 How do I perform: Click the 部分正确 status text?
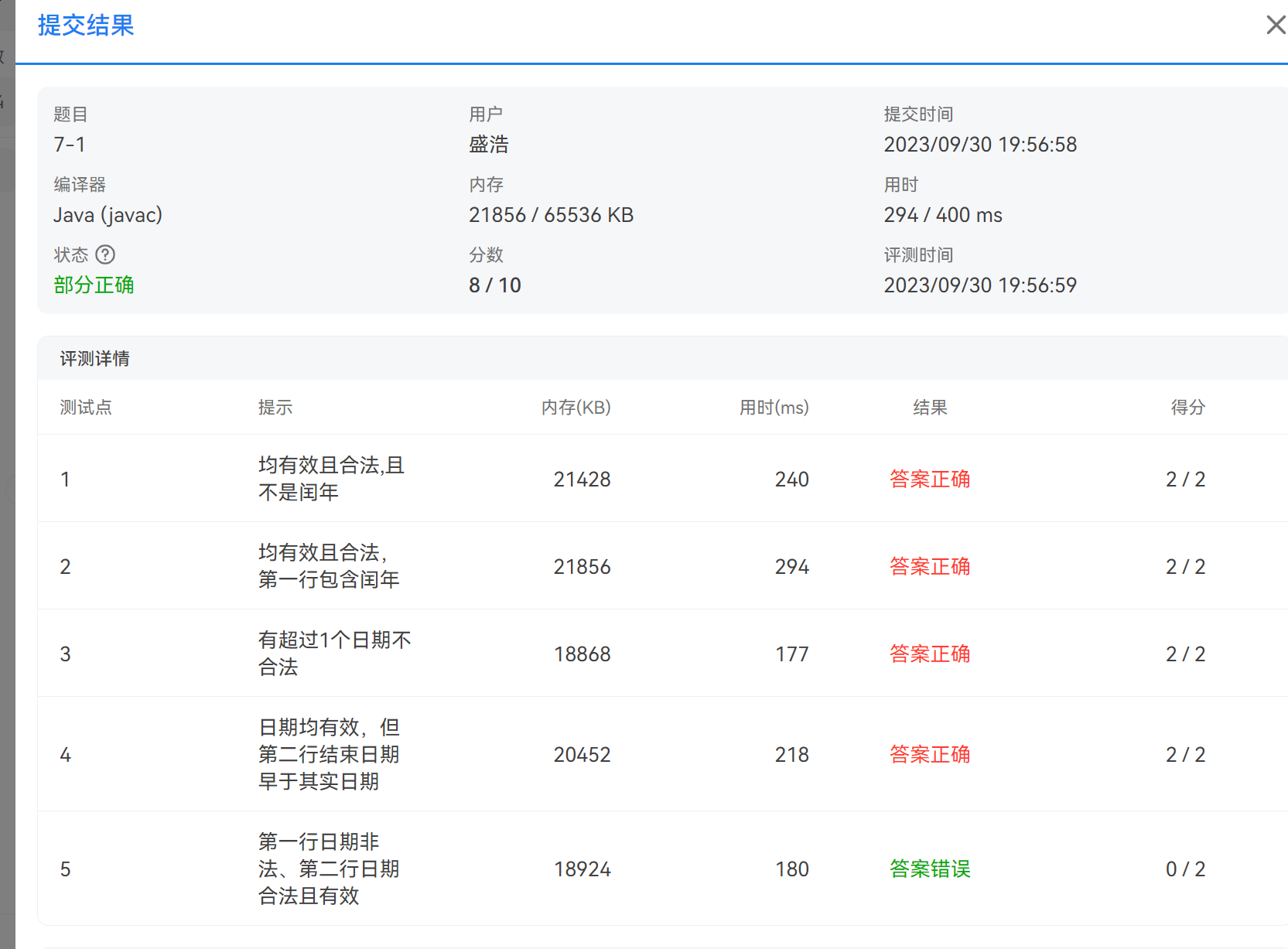(94, 285)
